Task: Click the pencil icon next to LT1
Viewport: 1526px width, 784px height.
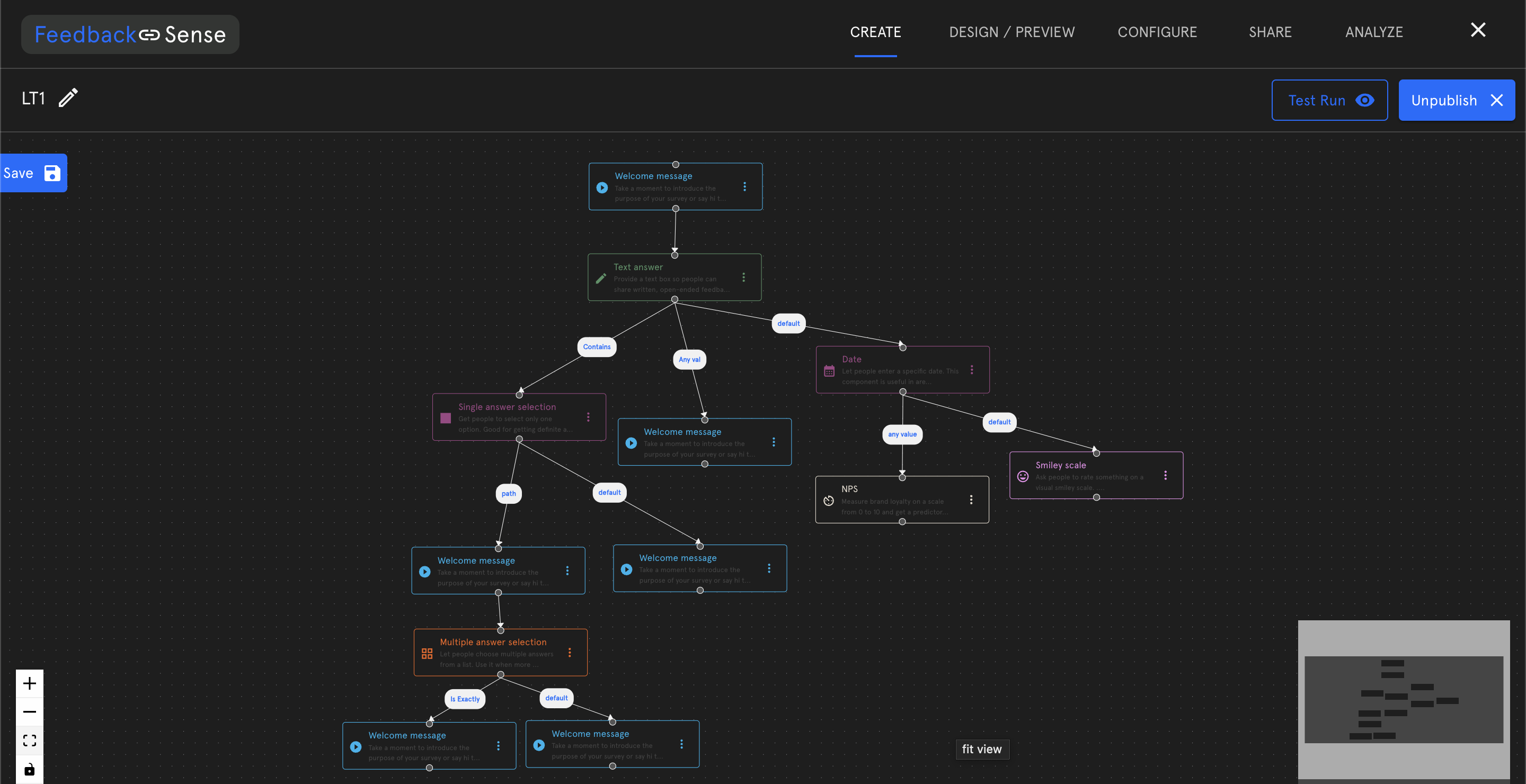Action: click(68, 97)
